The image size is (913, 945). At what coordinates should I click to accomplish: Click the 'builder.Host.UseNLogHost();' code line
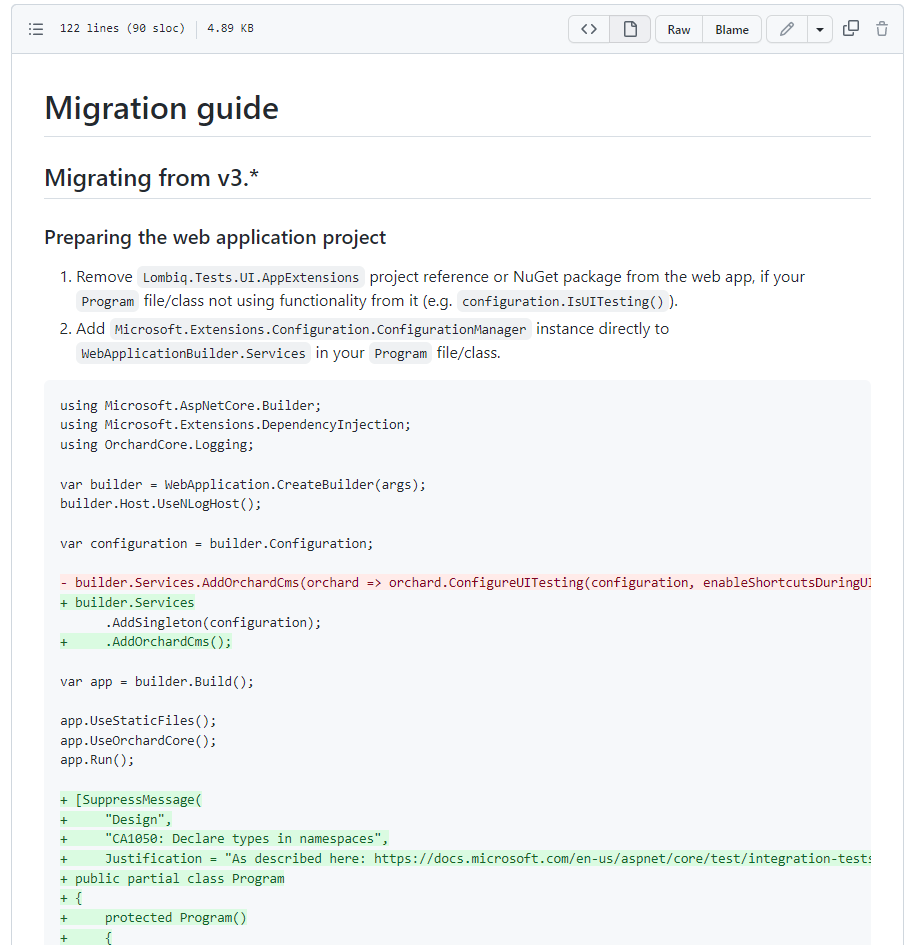coord(160,504)
